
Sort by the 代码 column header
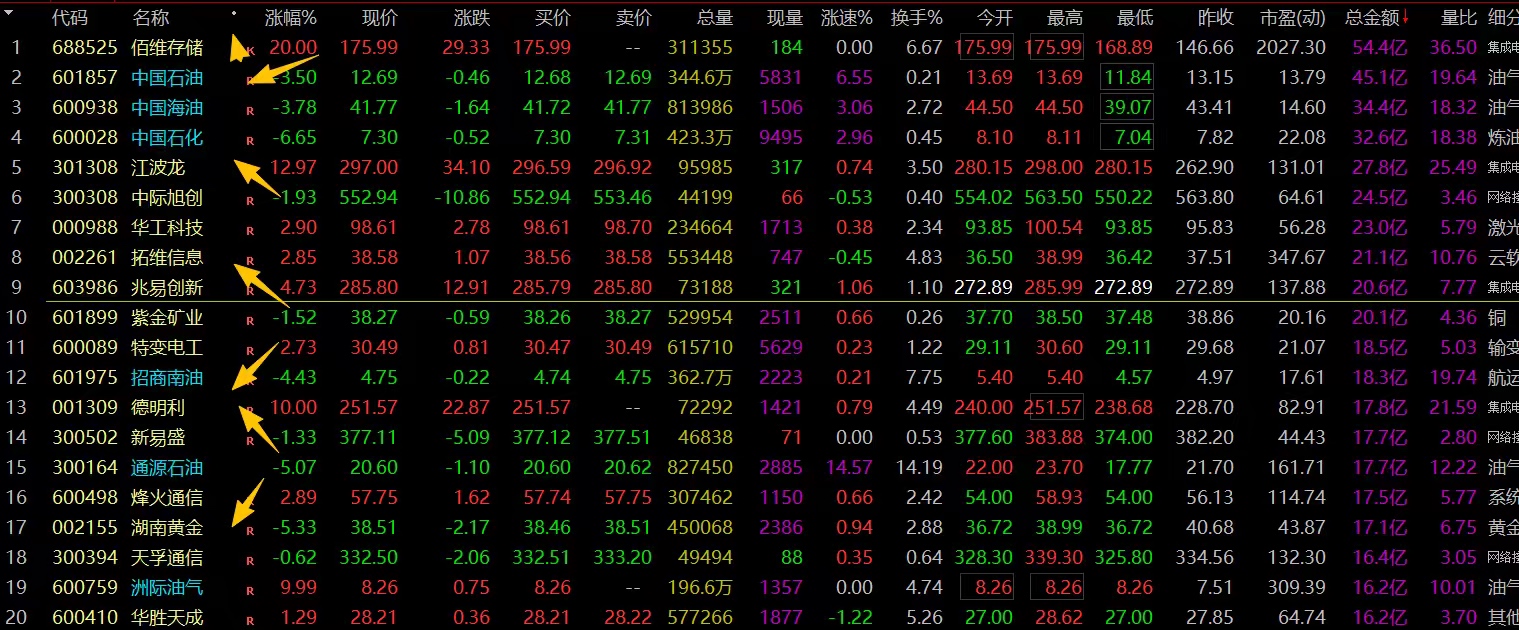point(70,18)
